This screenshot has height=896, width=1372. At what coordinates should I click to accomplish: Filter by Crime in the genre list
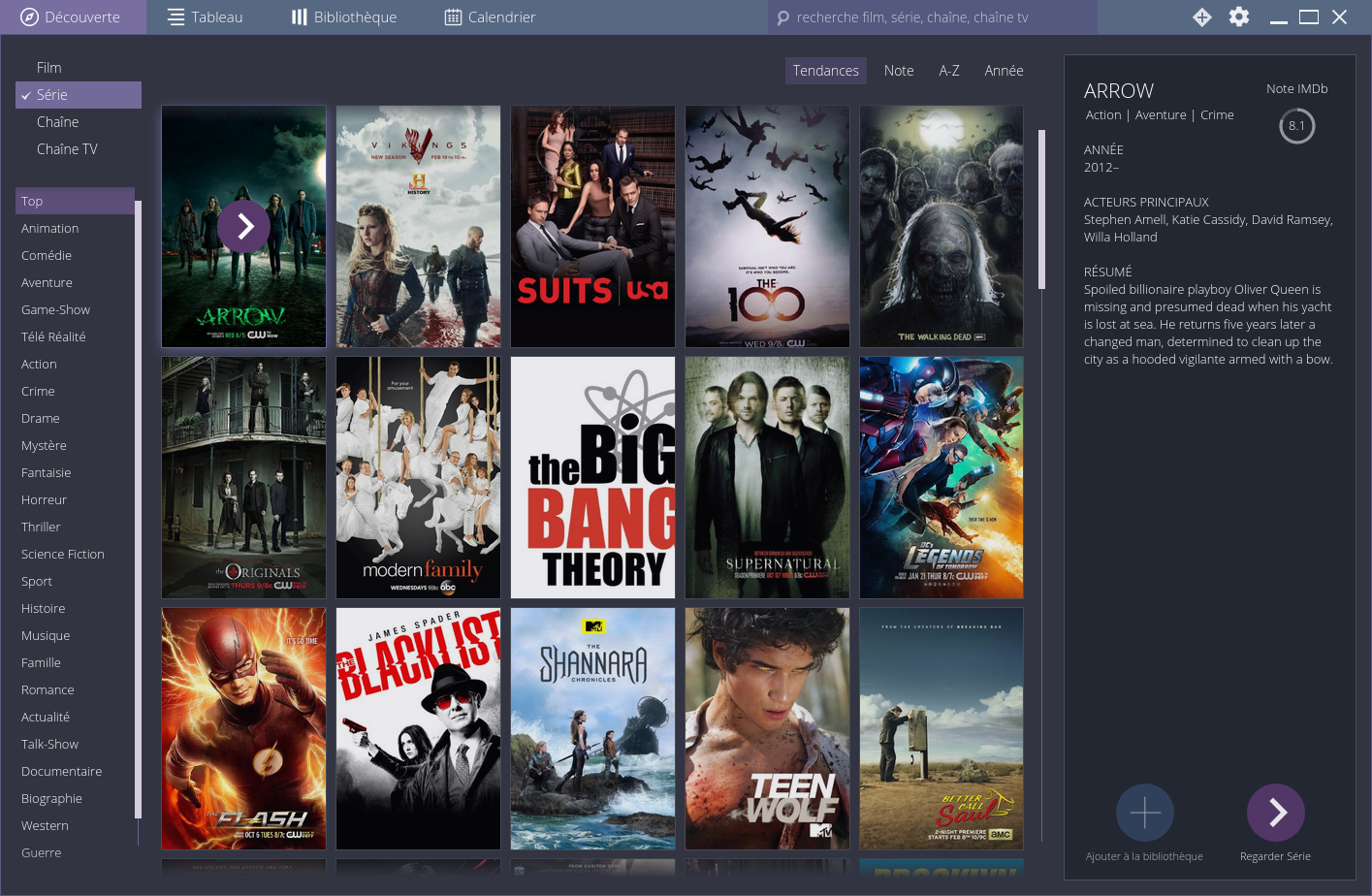click(75, 392)
